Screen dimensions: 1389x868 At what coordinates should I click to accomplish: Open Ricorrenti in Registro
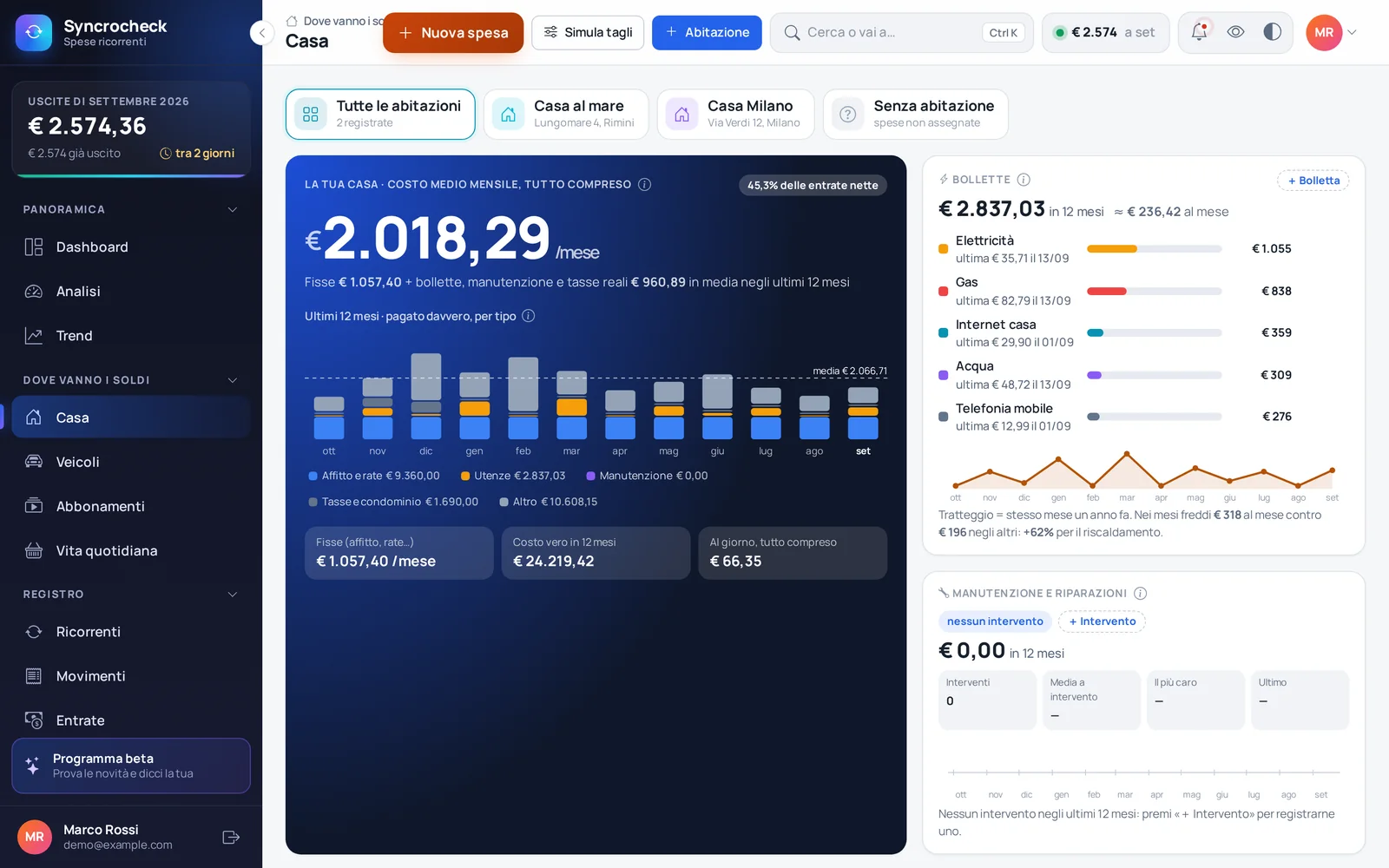point(131,632)
